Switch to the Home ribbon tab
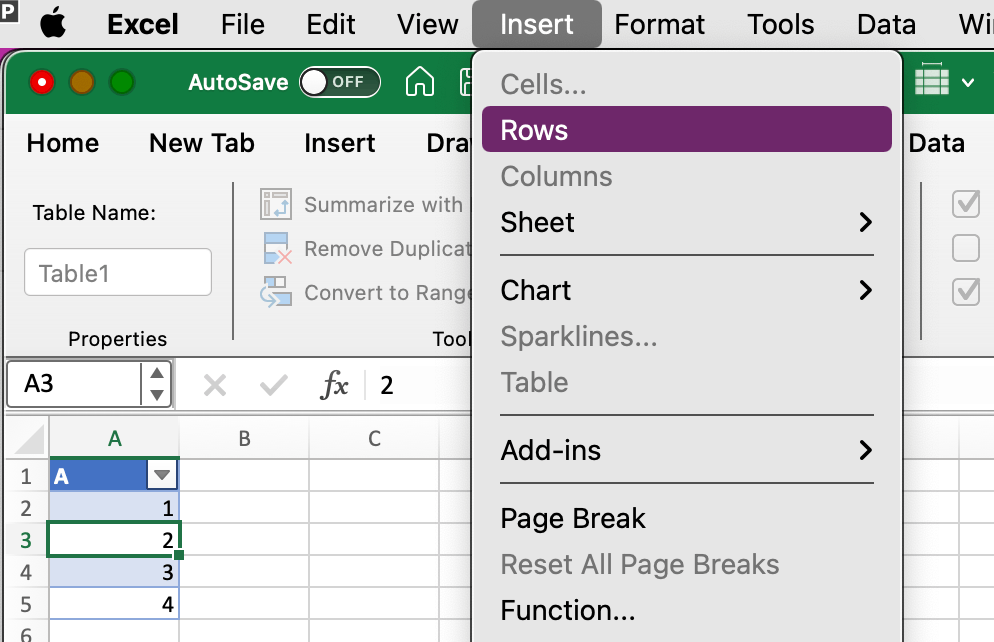The height and width of the screenshot is (642, 994). [63, 143]
